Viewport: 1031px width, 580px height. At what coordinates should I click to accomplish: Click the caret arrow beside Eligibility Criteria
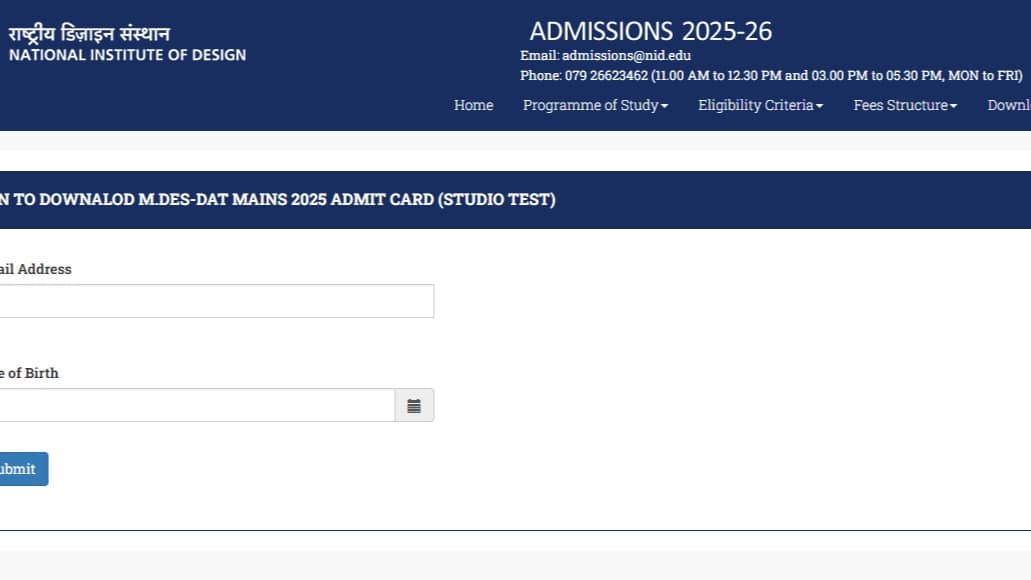pyautogui.click(x=820, y=106)
